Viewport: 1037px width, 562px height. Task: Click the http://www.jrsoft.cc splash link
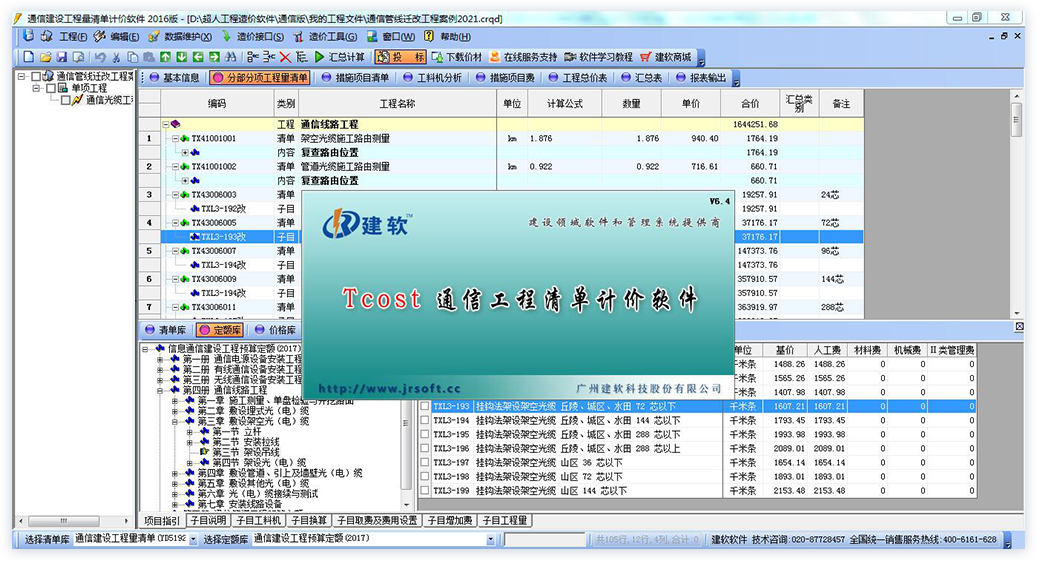point(389,389)
